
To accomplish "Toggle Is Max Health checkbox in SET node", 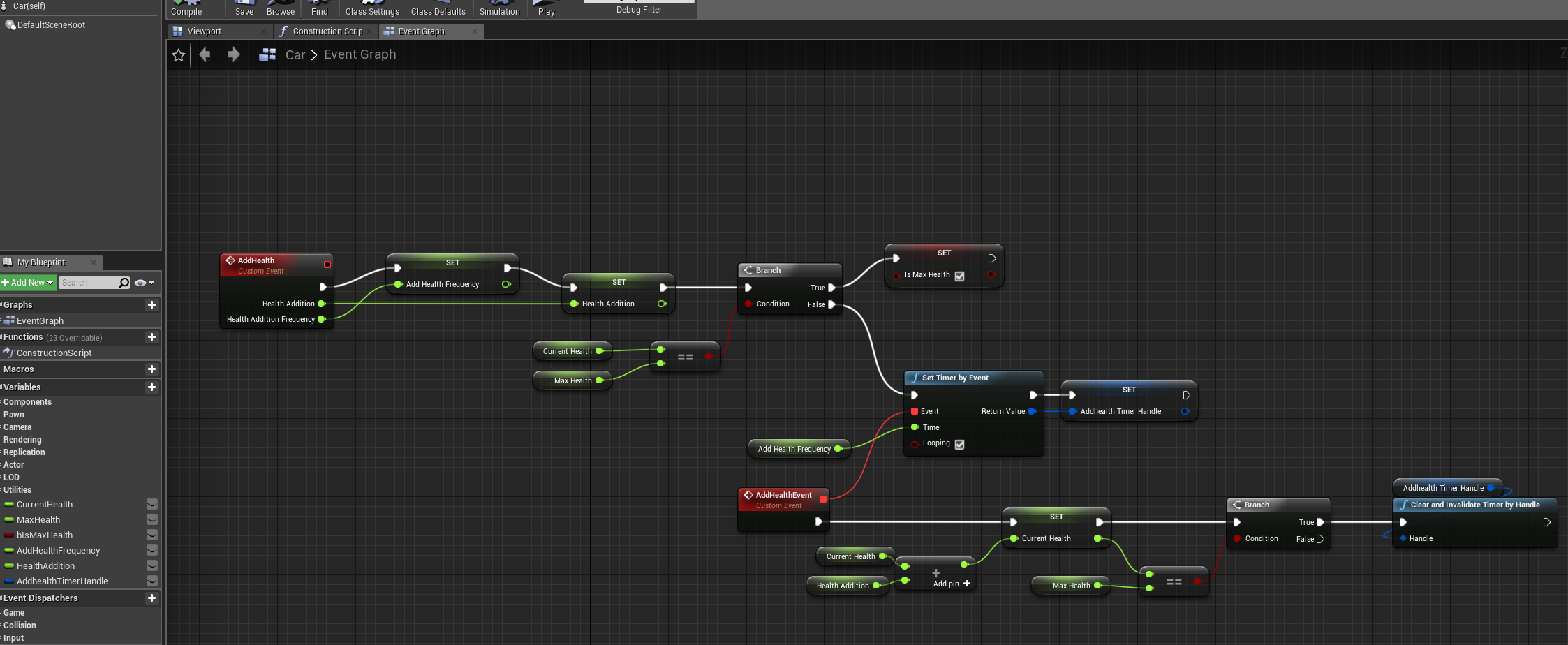I will point(960,276).
